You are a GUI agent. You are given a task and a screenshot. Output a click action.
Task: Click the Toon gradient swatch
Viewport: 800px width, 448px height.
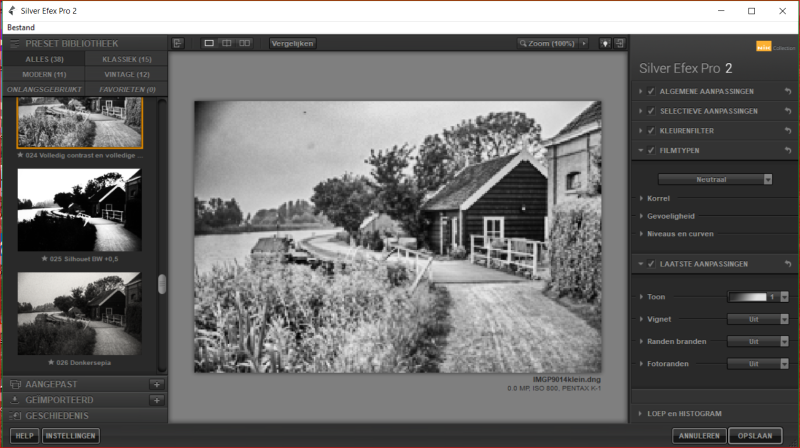pyautogui.click(x=747, y=297)
